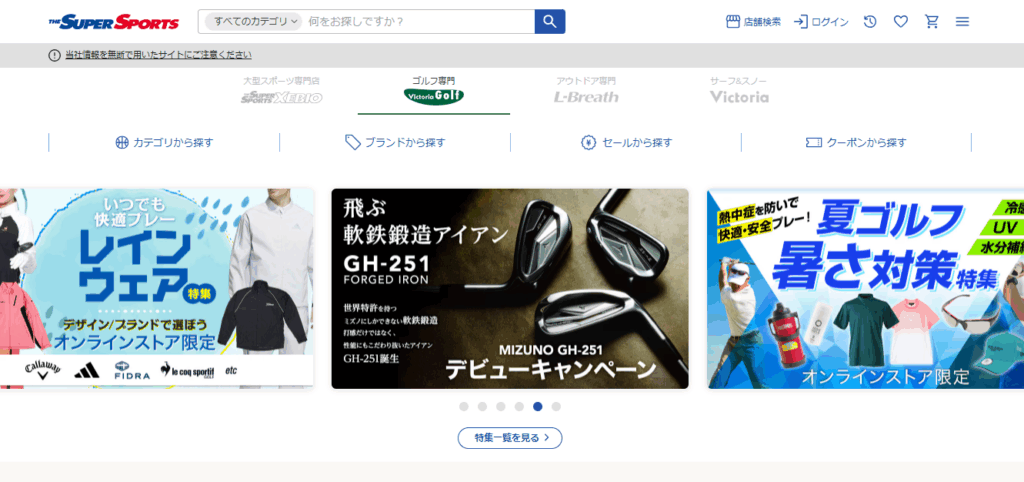This screenshot has height=482, width=1024.
Task: Click the category basketball icon
Action: tap(122, 142)
